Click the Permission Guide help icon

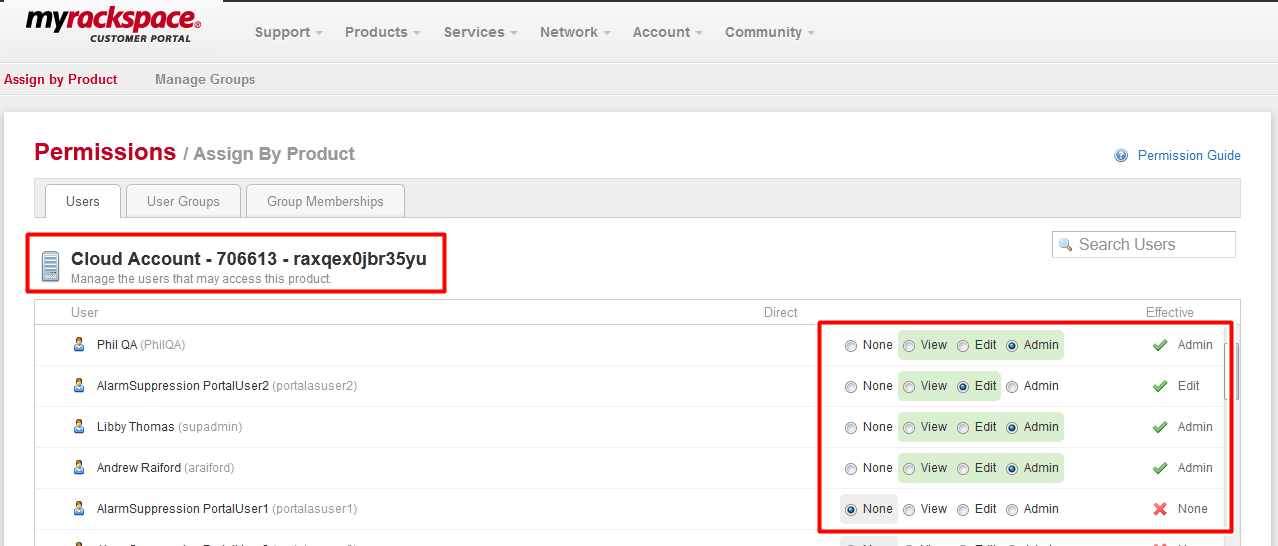(1121, 156)
